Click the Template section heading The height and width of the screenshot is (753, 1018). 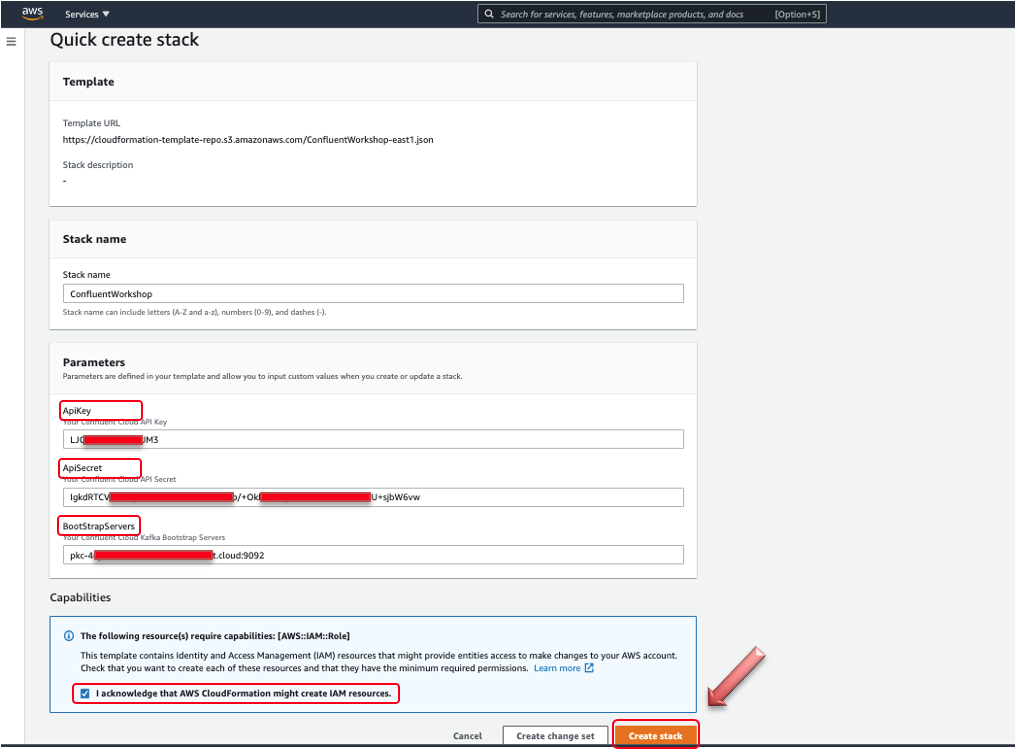pos(88,82)
